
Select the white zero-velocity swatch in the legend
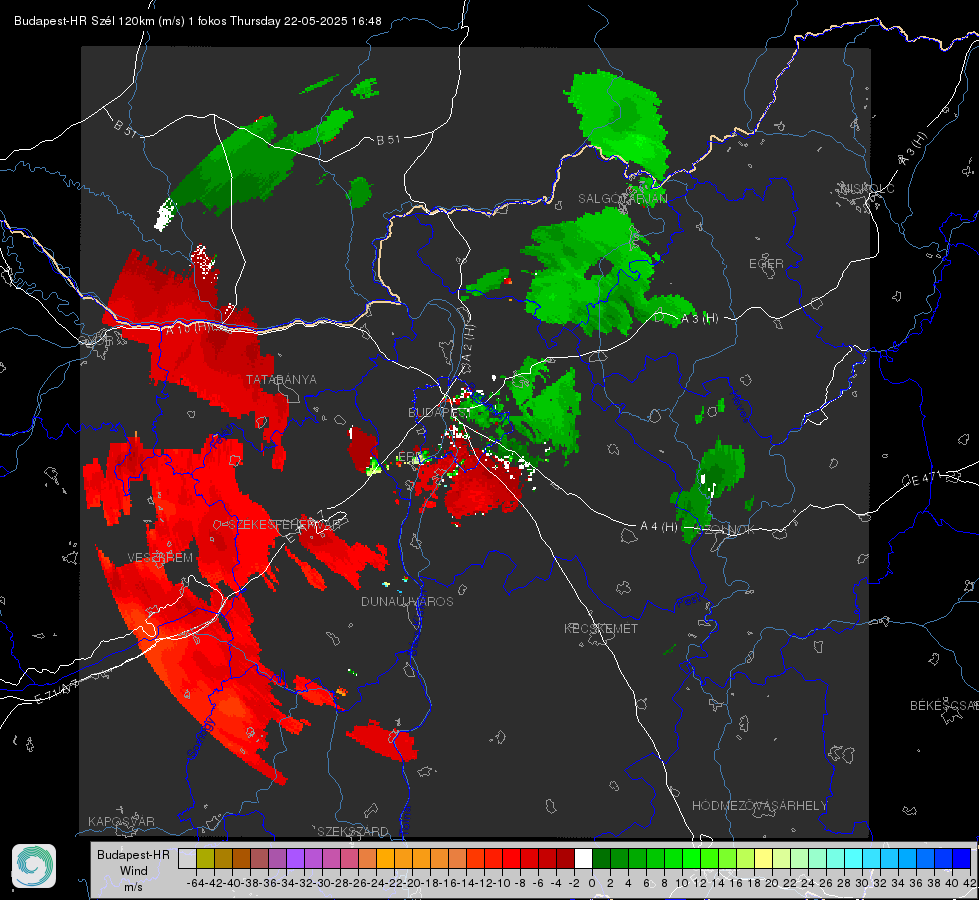click(x=583, y=858)
